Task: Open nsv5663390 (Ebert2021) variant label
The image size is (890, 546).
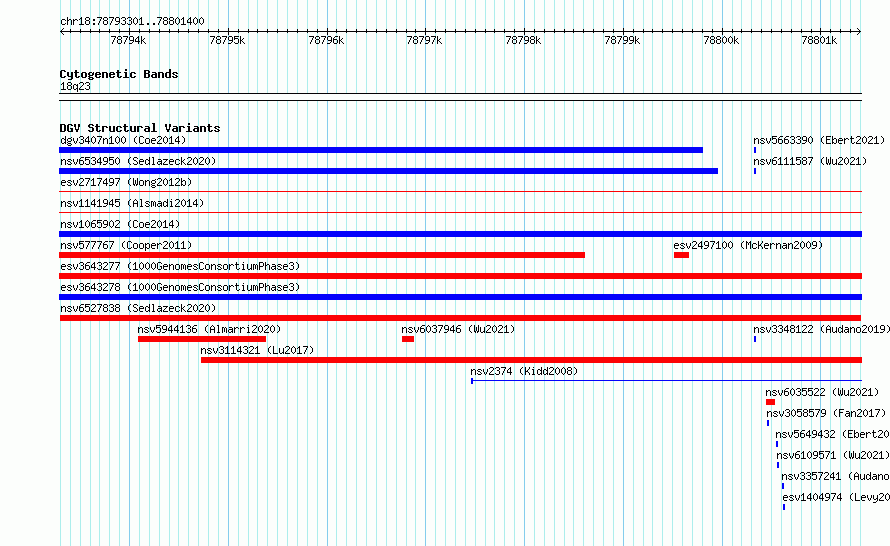Action: pos(819,140)
